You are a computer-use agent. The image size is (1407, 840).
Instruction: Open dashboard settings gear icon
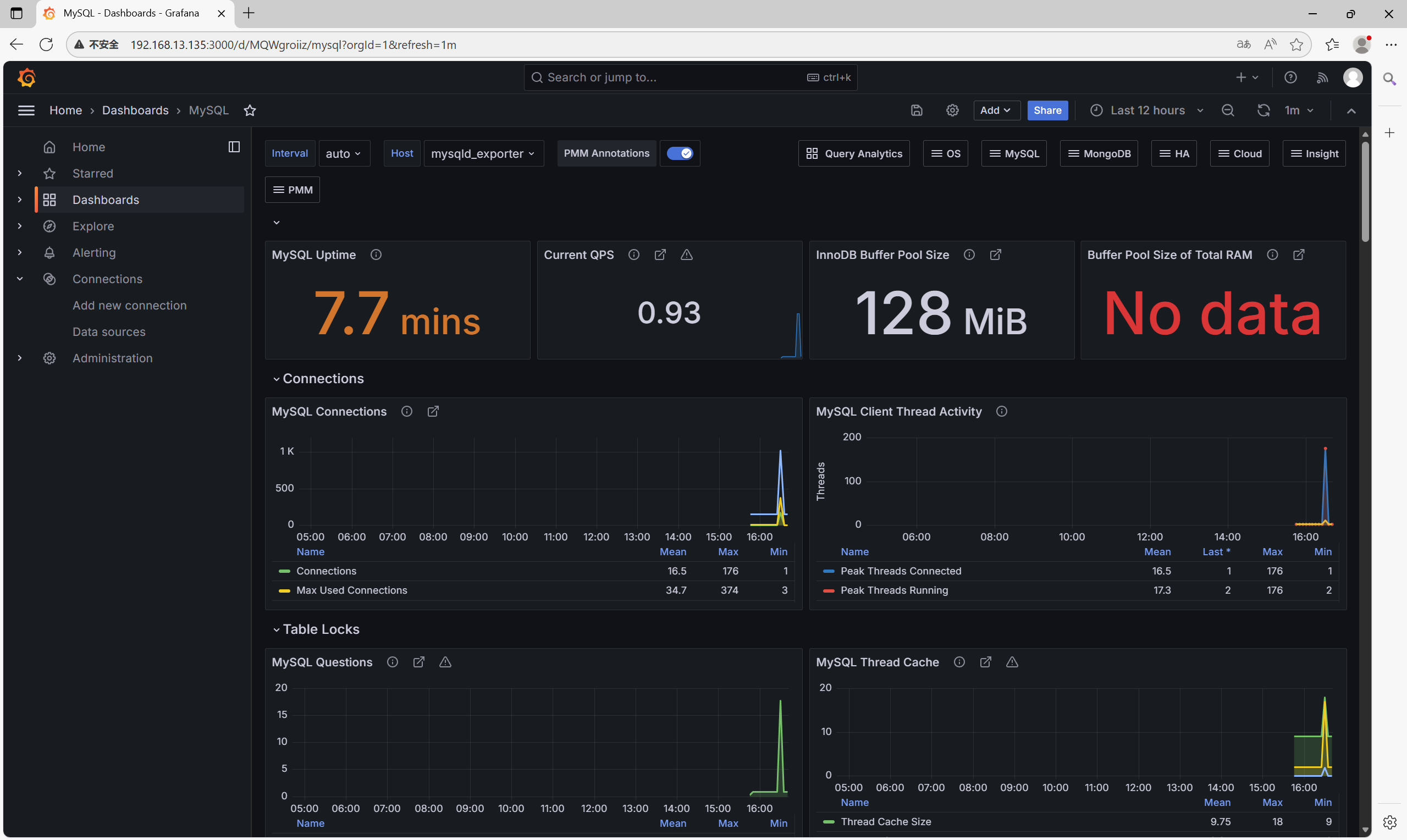pyautogui.click(x=952, y=110)
